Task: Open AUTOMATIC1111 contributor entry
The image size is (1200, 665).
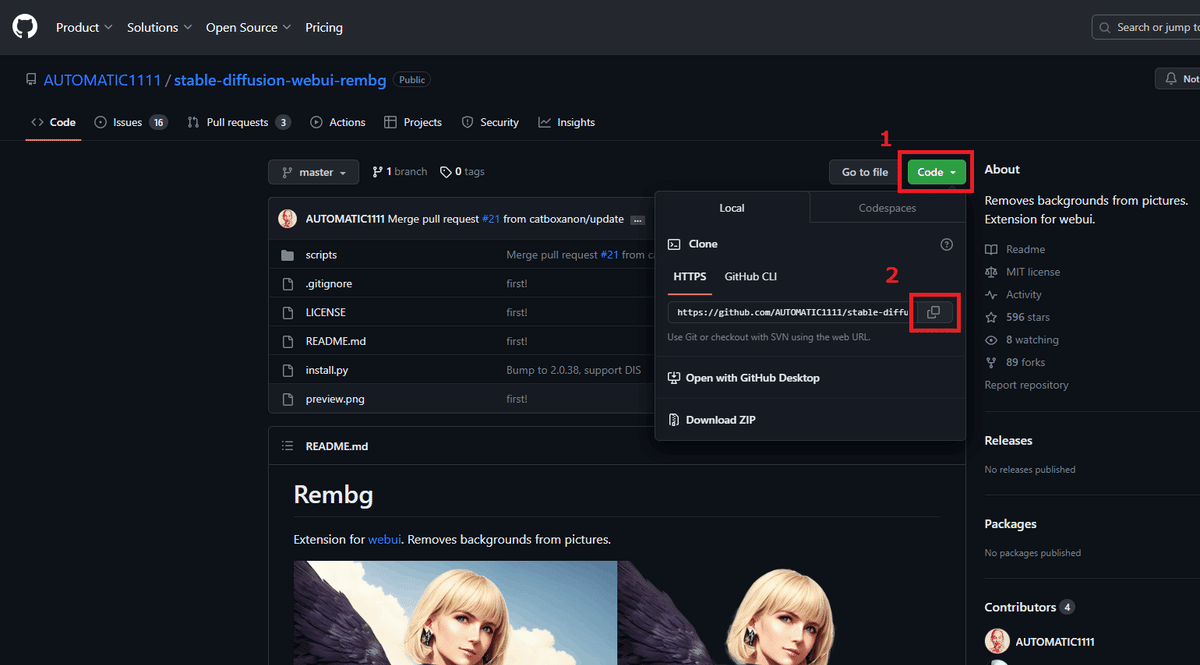Action: click(1039, 641)
